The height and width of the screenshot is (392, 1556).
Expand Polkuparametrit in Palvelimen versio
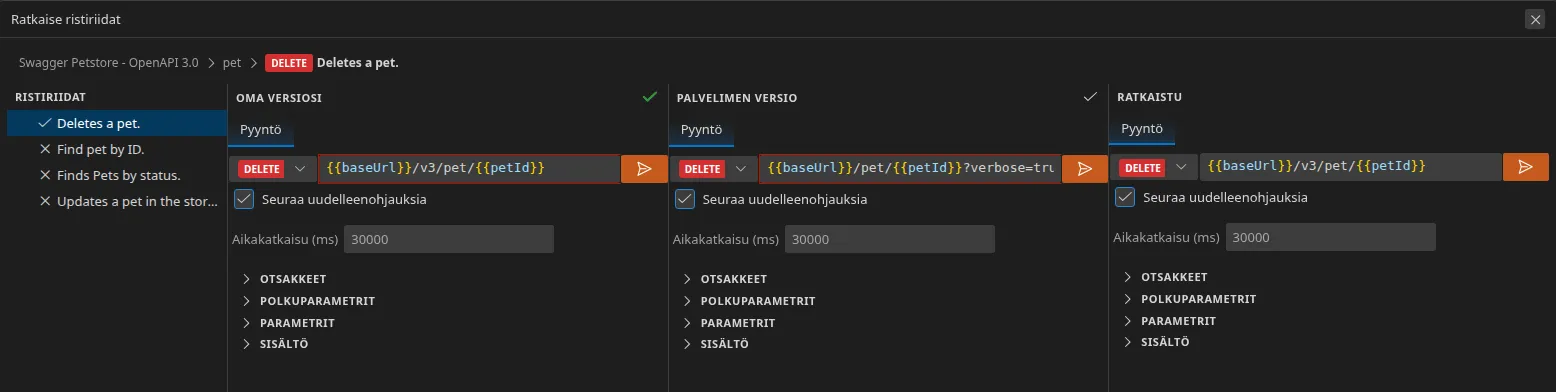748,301
